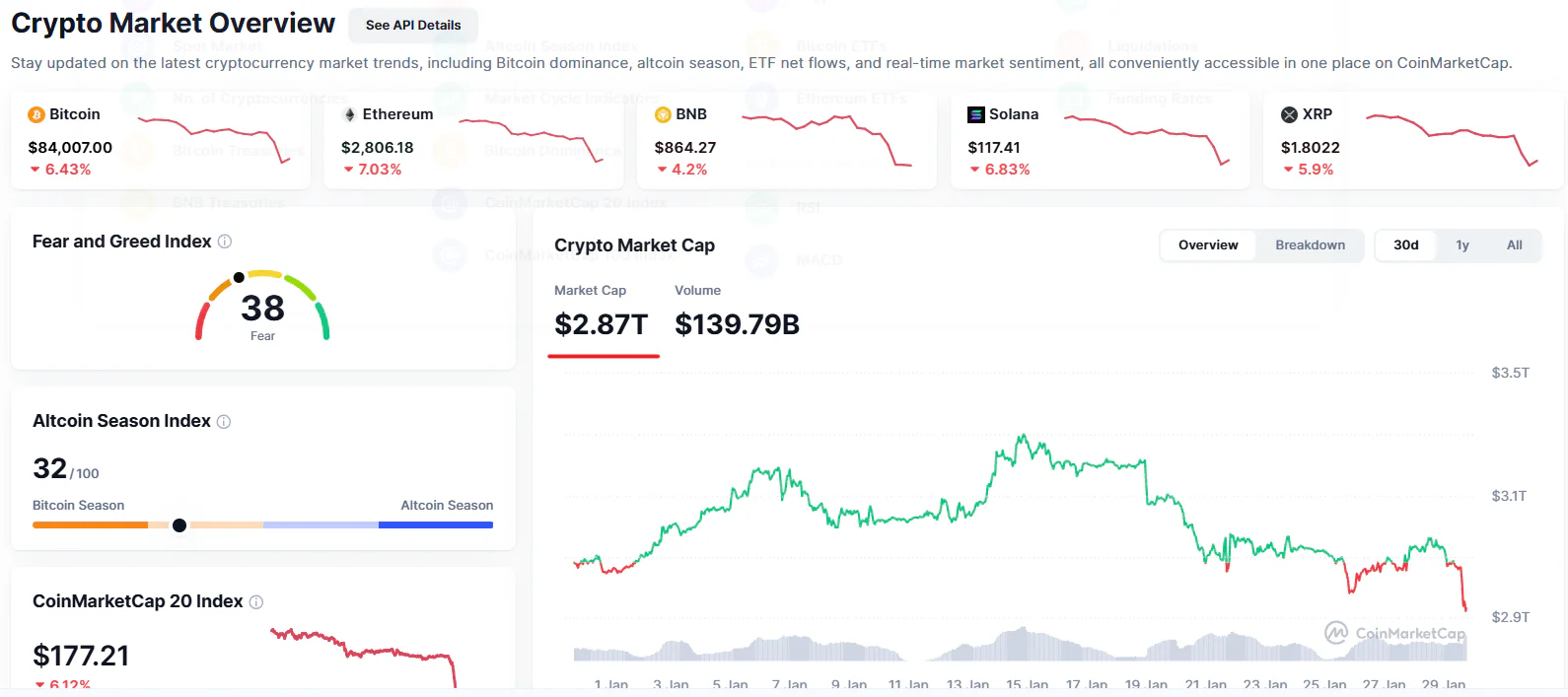Viewport: 1568px width, 697px height.
Task: Click the See API Details button
Action: 413,26
